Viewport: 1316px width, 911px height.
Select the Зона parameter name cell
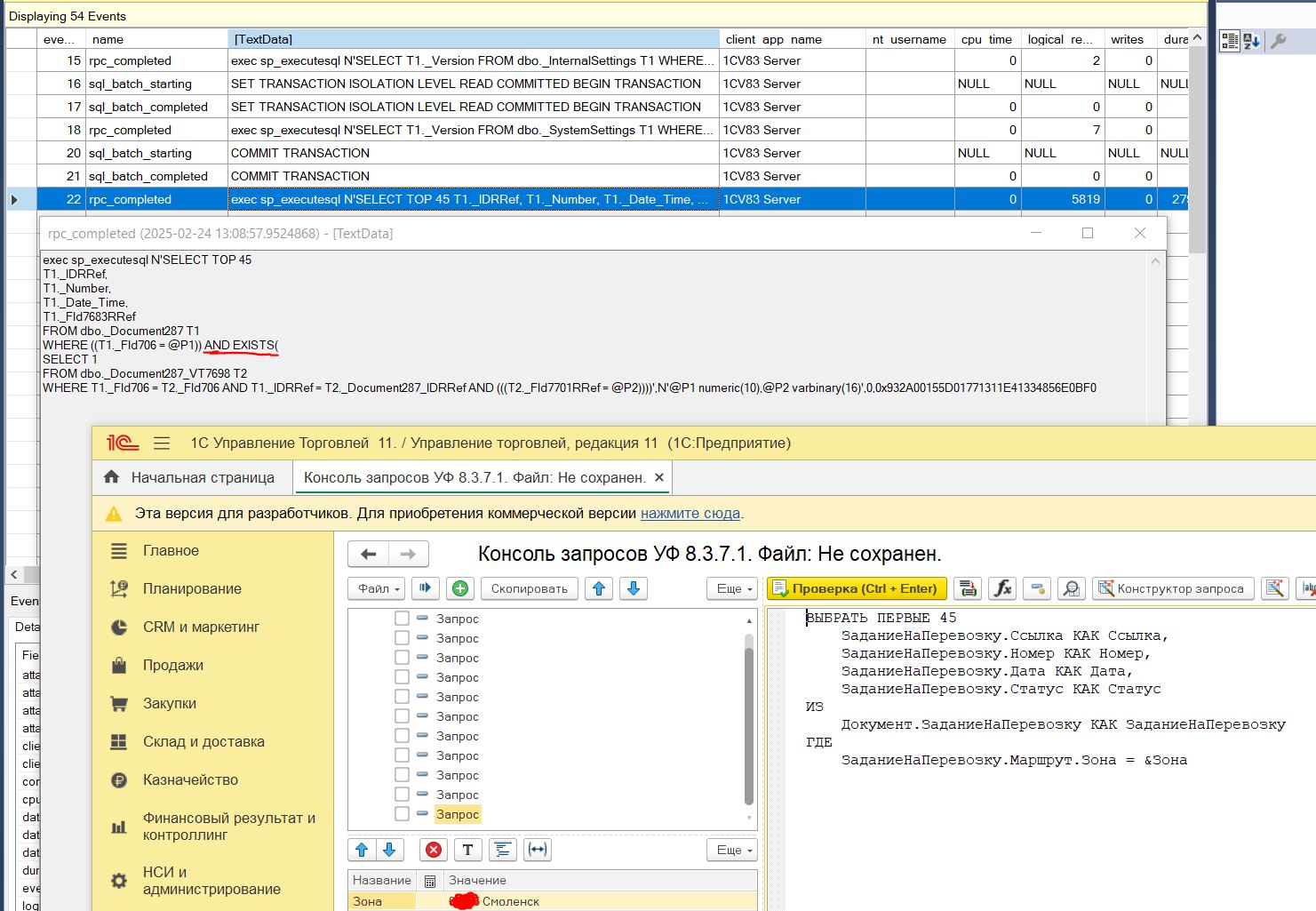[x=382, y=901]
